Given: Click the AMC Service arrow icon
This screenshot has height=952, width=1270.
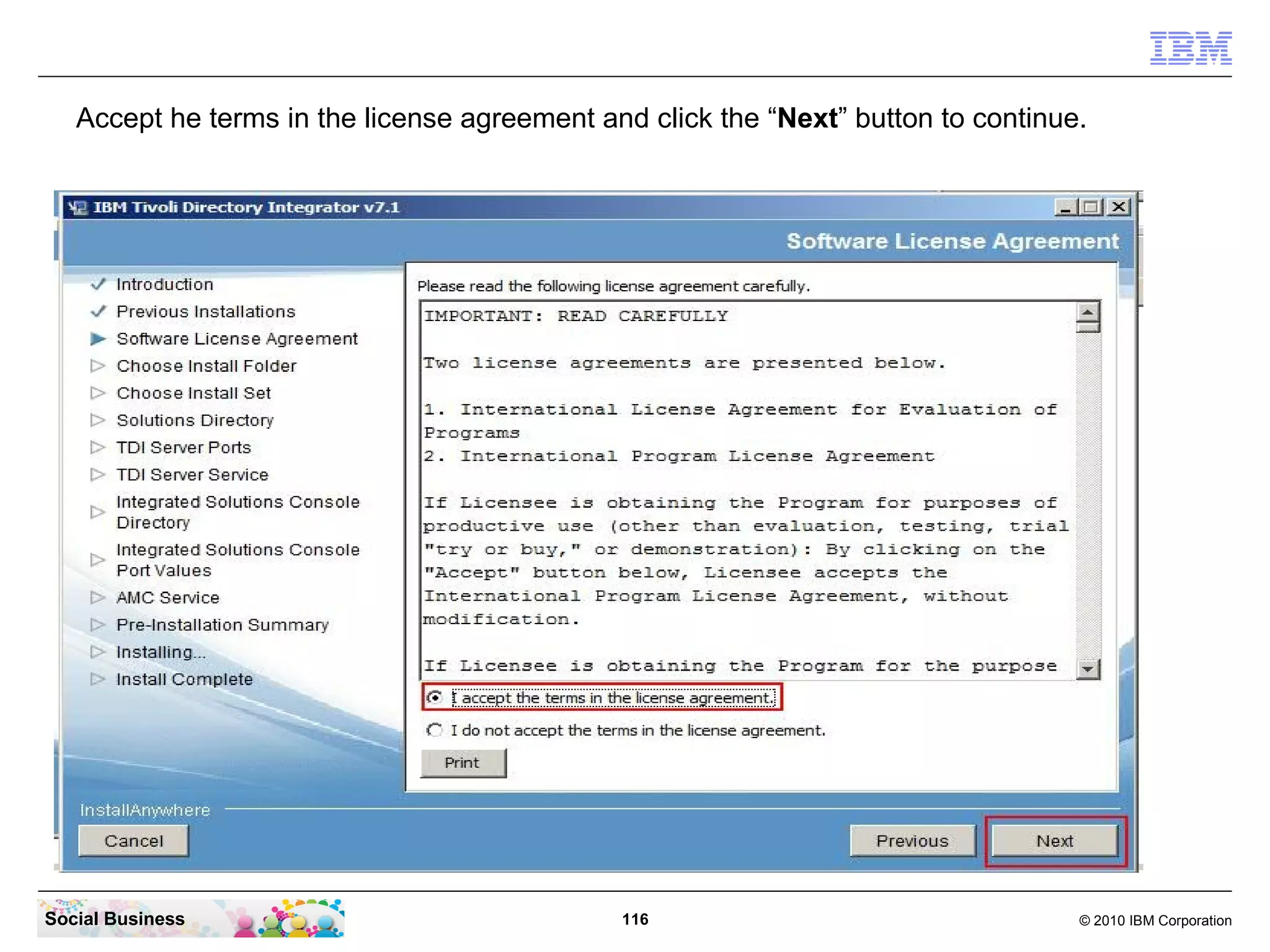Looking at the screenshot, I should (x=98, y=597).
